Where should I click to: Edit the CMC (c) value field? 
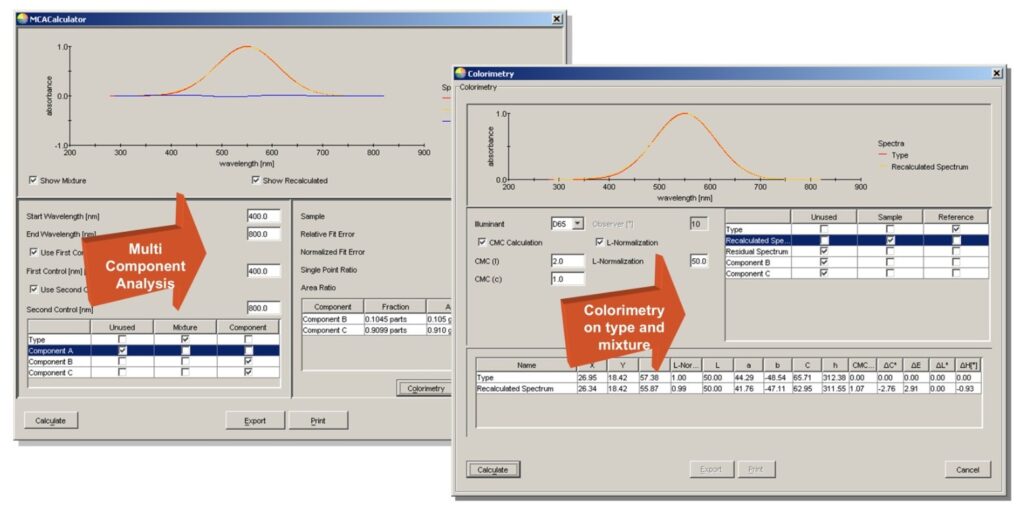(x=568, y=279)
